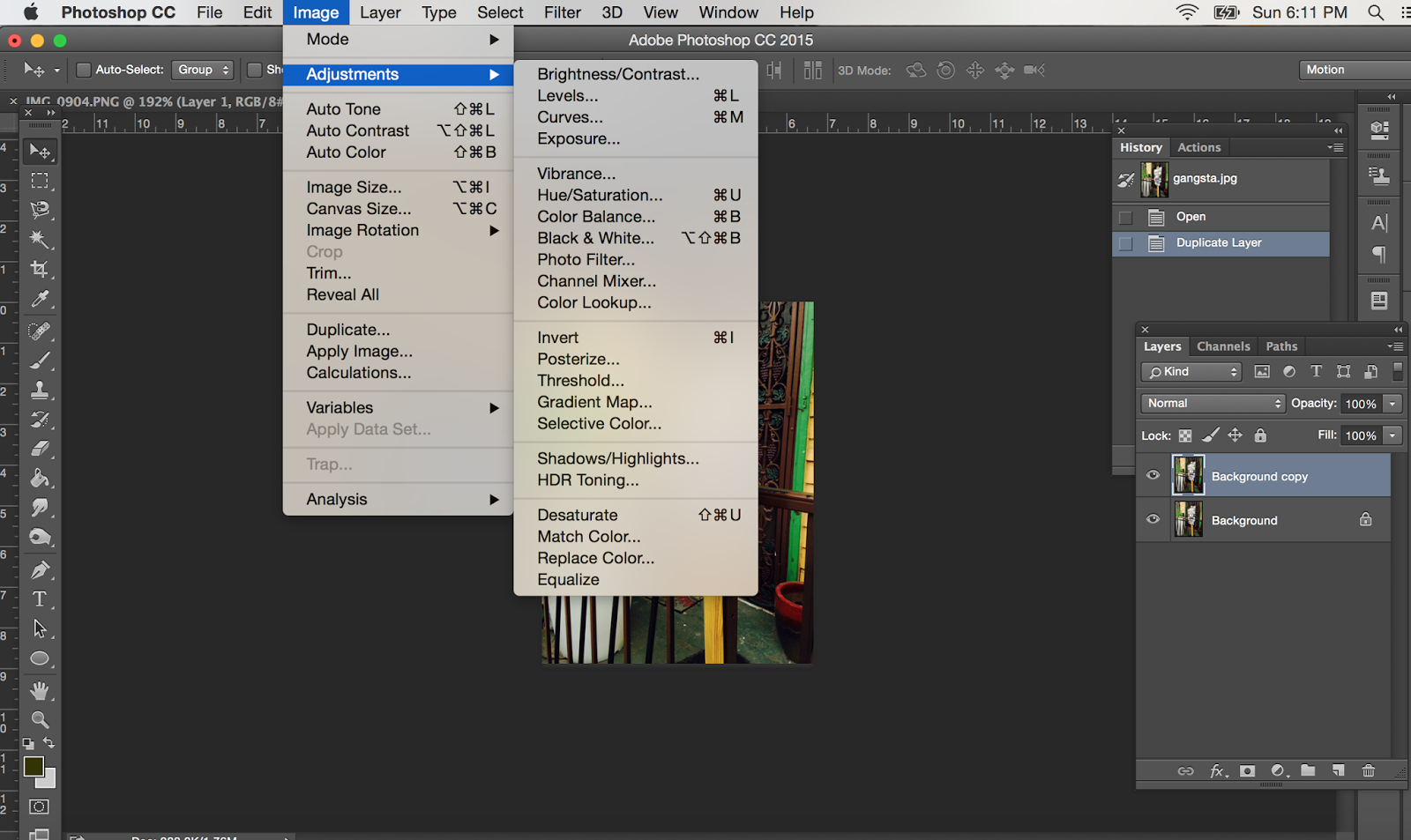The width and height of the screenshot is (1411, 840).
Task: Open the Fill slider dropdown arrow
Action: pyautogui.click(x=1392, y=435)
